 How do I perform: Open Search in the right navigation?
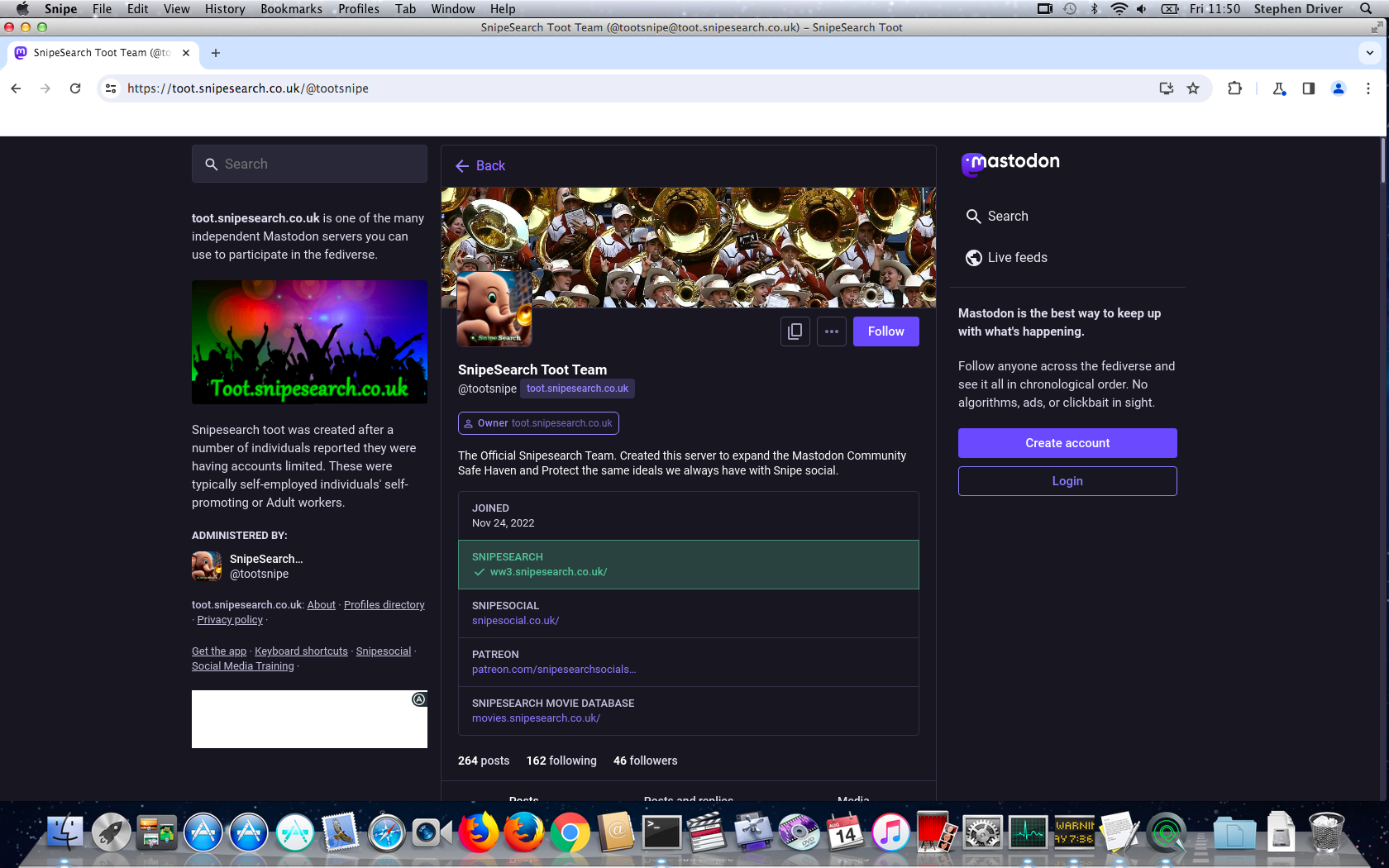[x=997, y=217]
